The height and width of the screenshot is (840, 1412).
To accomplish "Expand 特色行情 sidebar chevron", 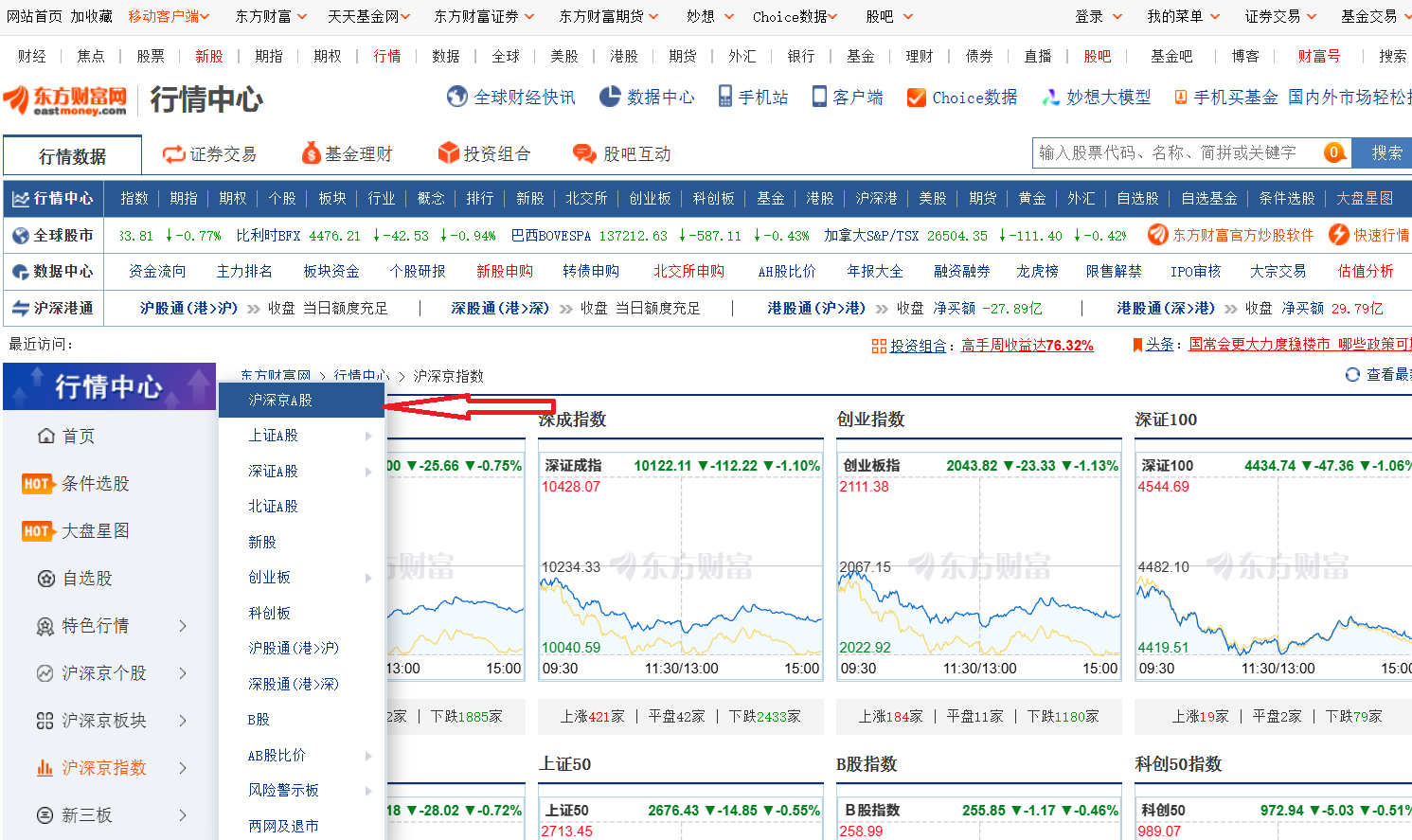I will [x=183, y=626].
